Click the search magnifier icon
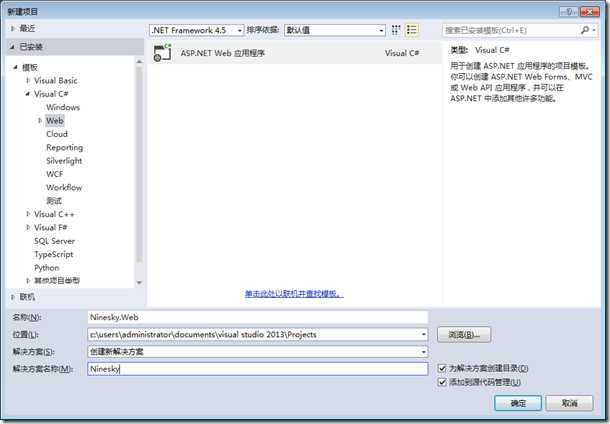 pos(584,30)
